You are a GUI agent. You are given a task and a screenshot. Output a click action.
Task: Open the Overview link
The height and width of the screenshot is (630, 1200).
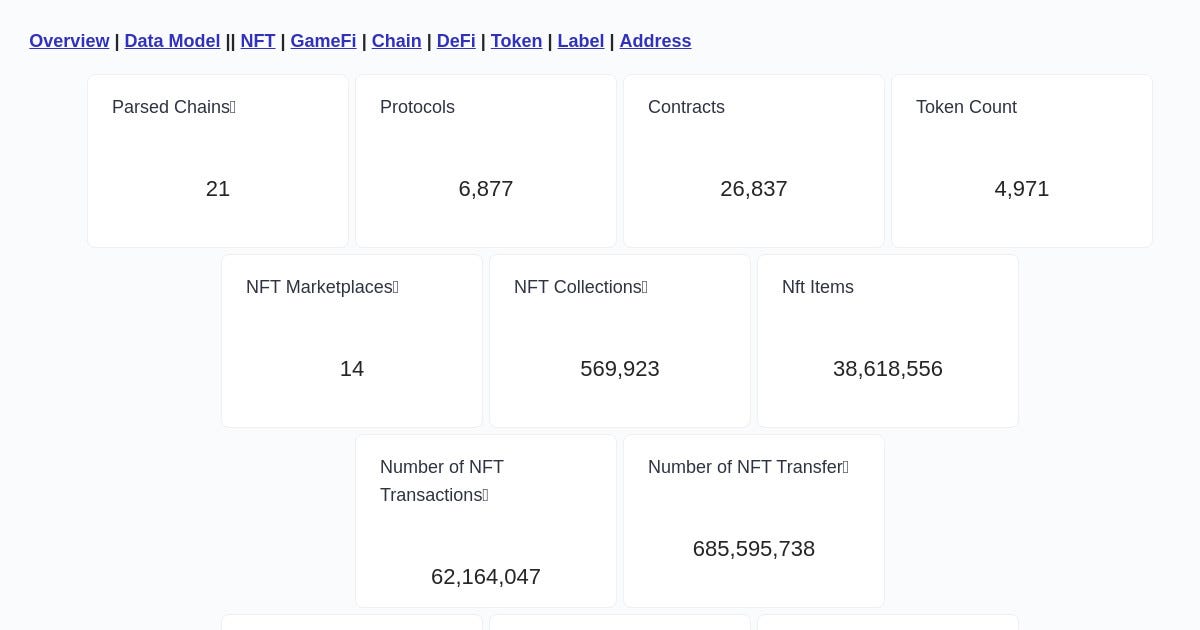pos(69,41)
